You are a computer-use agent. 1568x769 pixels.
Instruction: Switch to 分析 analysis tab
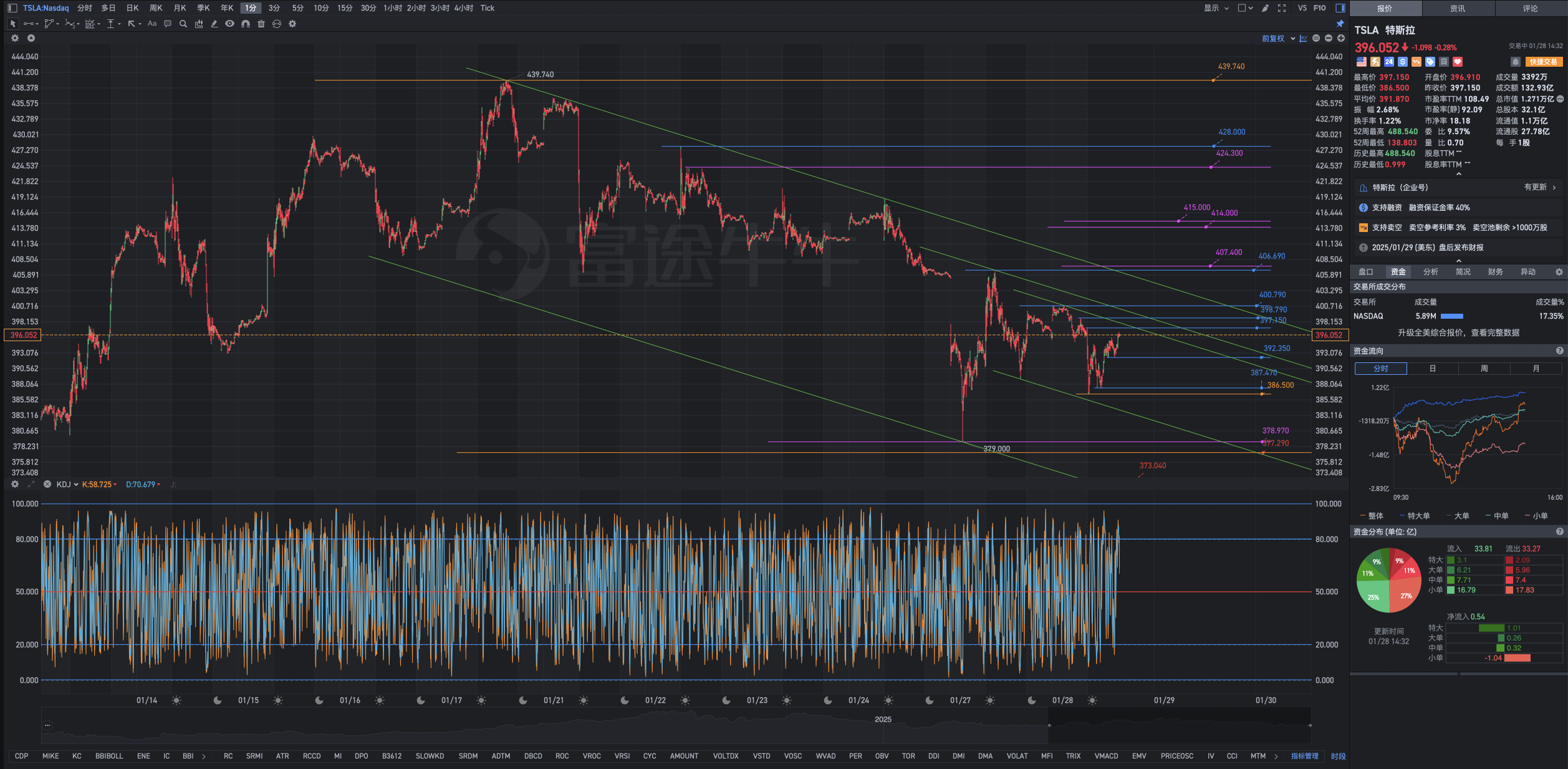[x=1431, y=272]
